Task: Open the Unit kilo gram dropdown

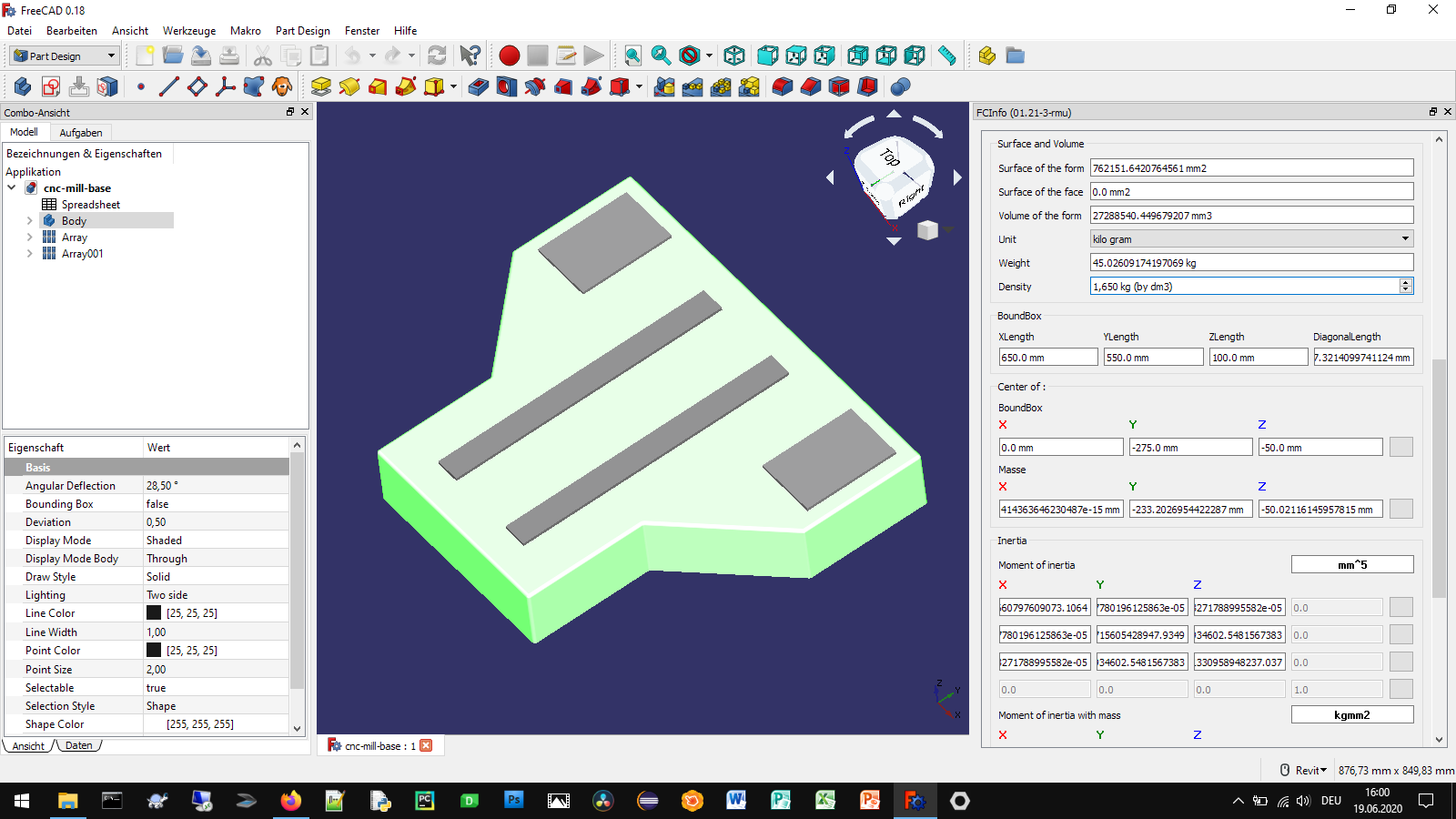Action: click(x=1251, y=239)
